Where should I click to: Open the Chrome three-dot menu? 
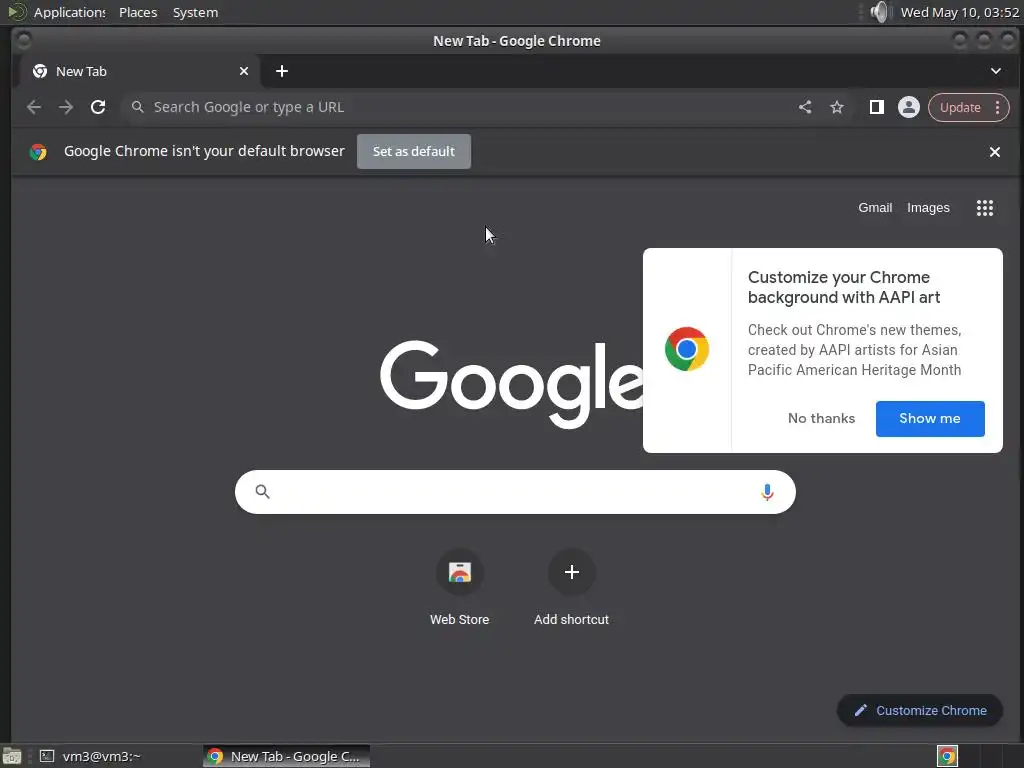(997, 107)
